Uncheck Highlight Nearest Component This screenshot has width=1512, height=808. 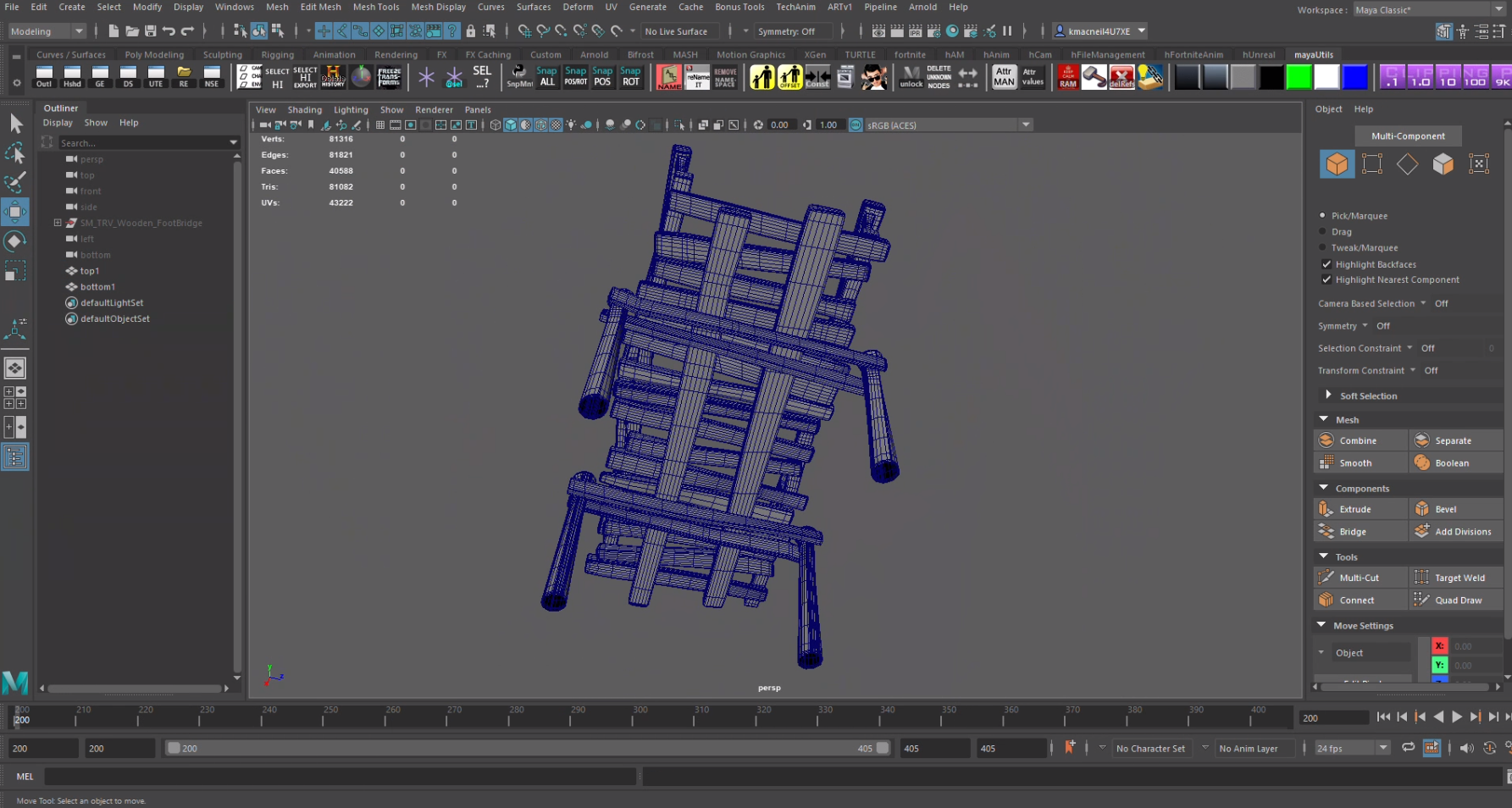coord(1326,279)
